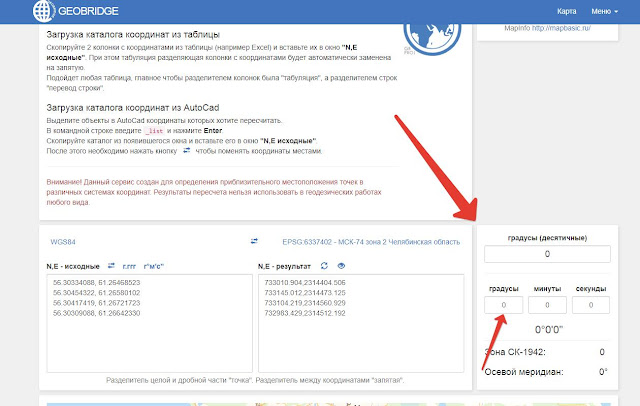Switch format to г°м'с" degrees minutes seconds

point(153,266)
